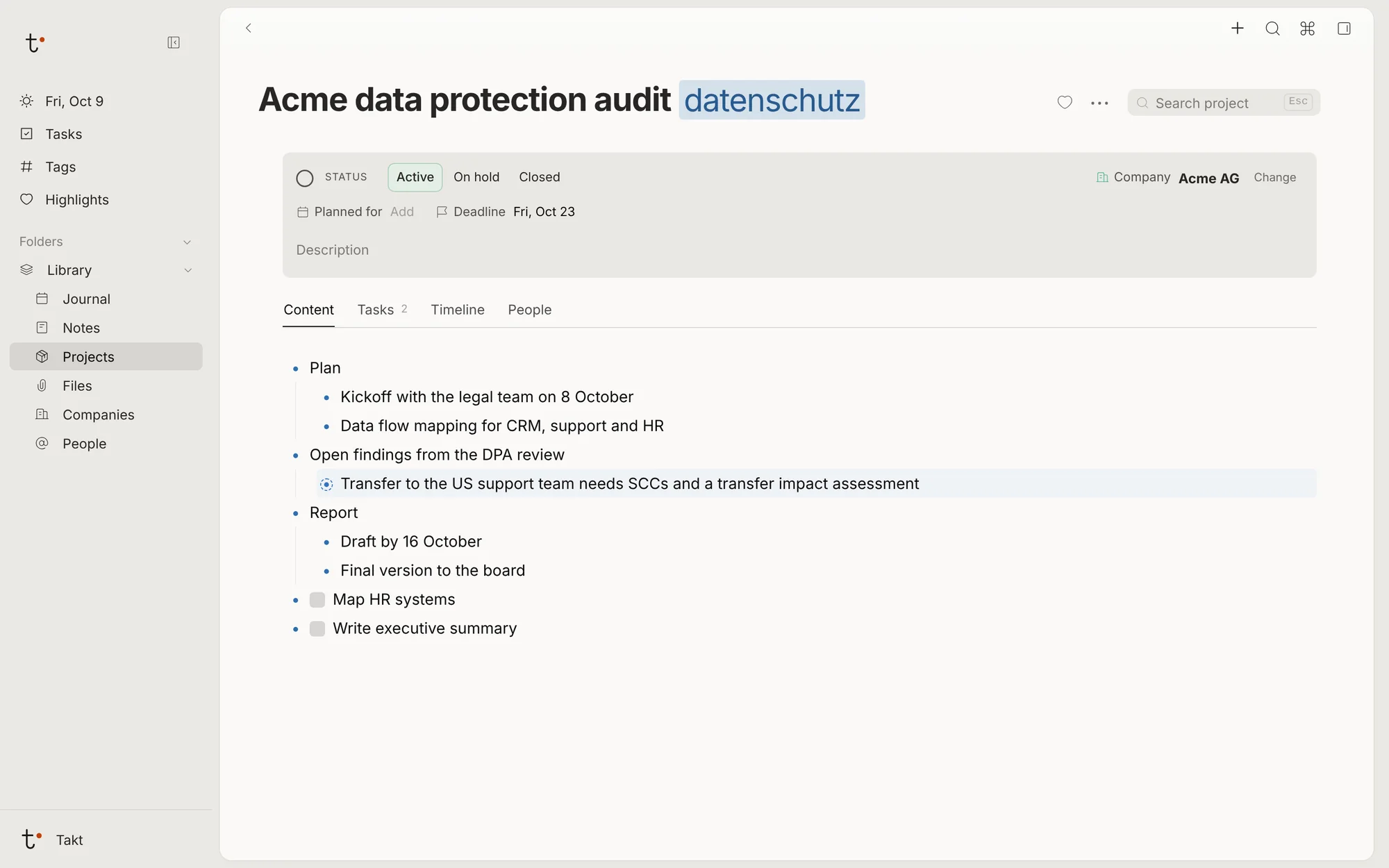This screenshot has width=1389, height=868.
Task: Open the command palette icon
Action: [1308, 28]
